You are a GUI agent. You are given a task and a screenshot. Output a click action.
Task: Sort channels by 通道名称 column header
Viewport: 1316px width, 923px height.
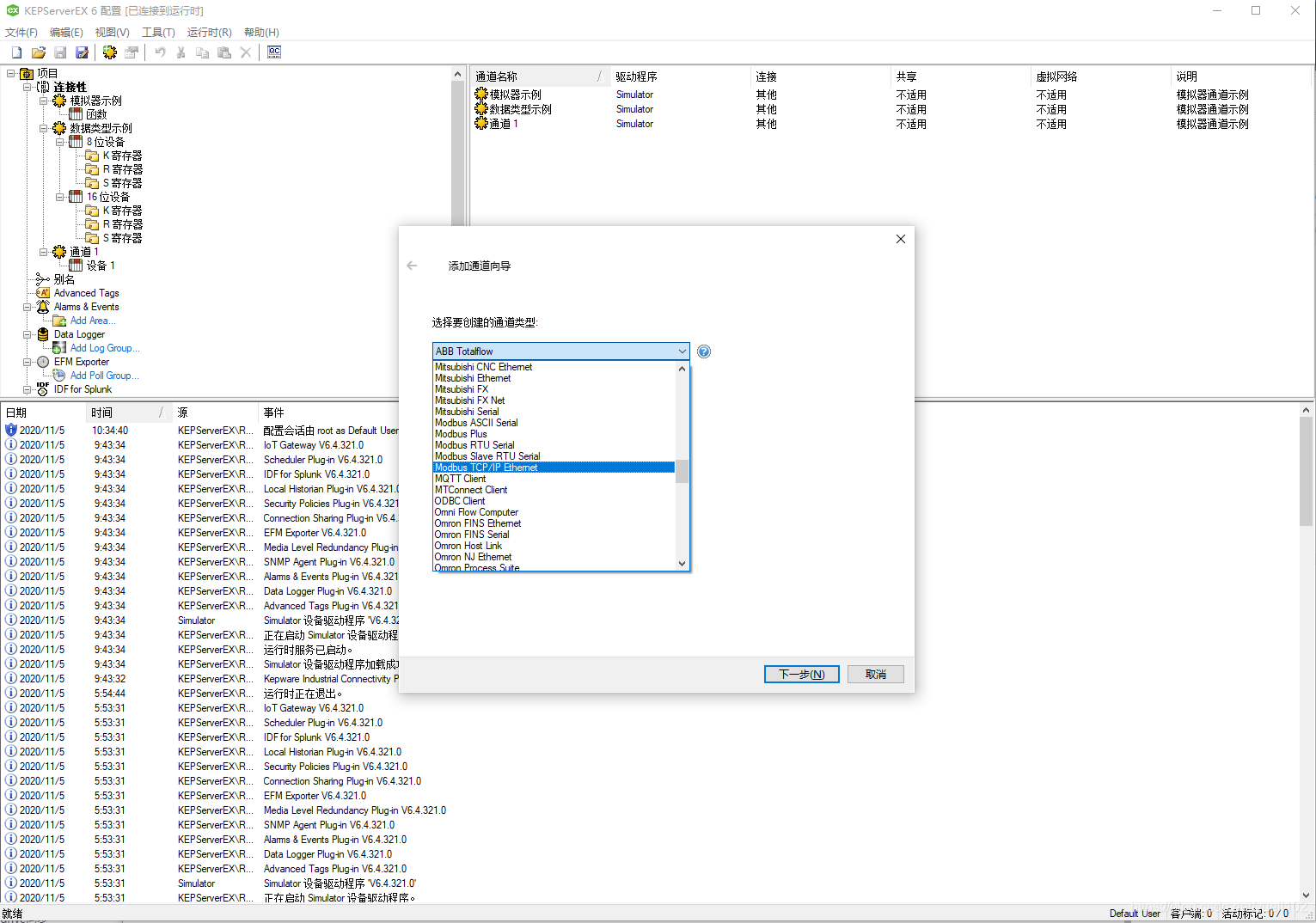[x=540, y=76]
